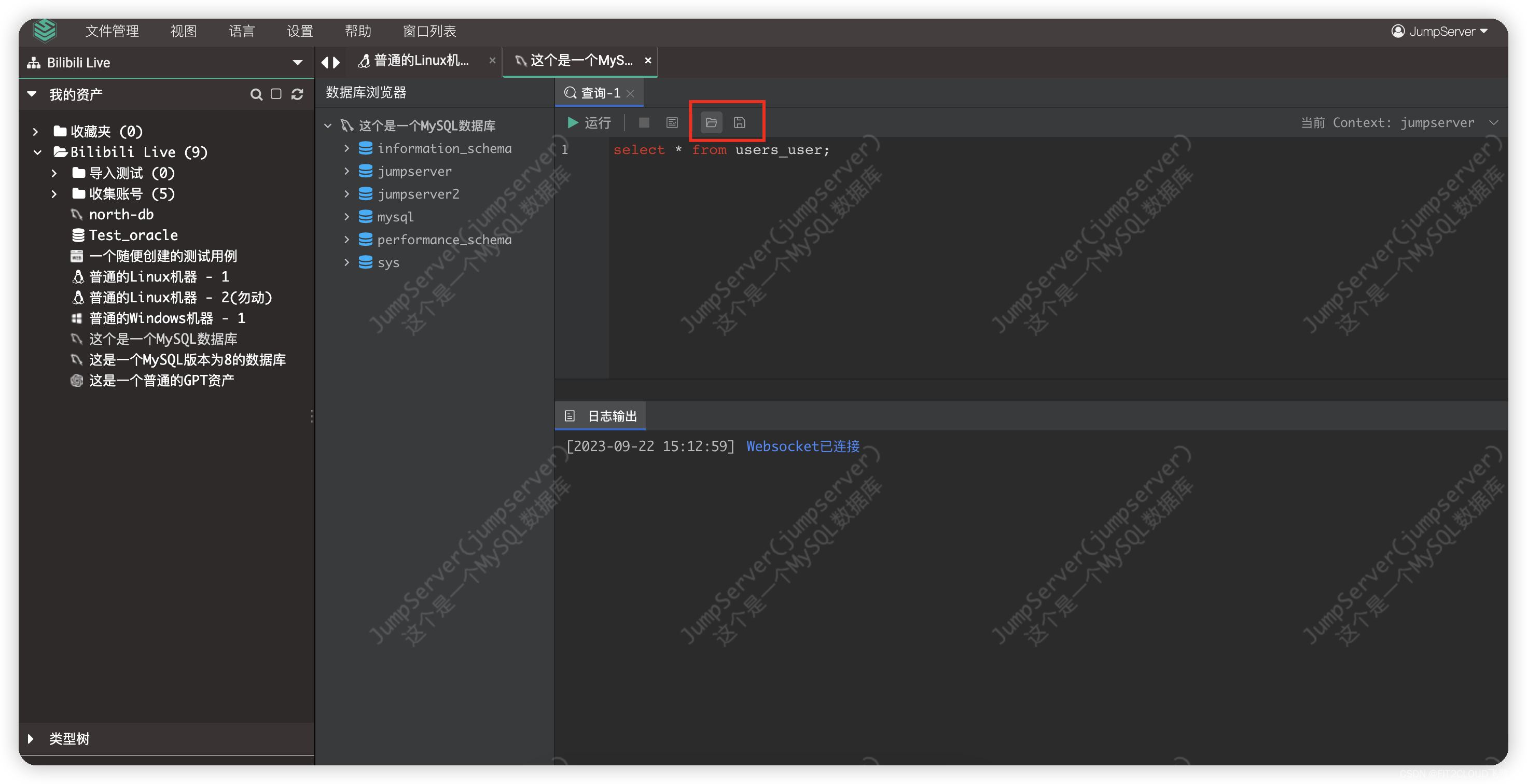The image size is (1527, 784).
Task: Open the Context jumpserver dropdown
Action: tap(1493, 123)
